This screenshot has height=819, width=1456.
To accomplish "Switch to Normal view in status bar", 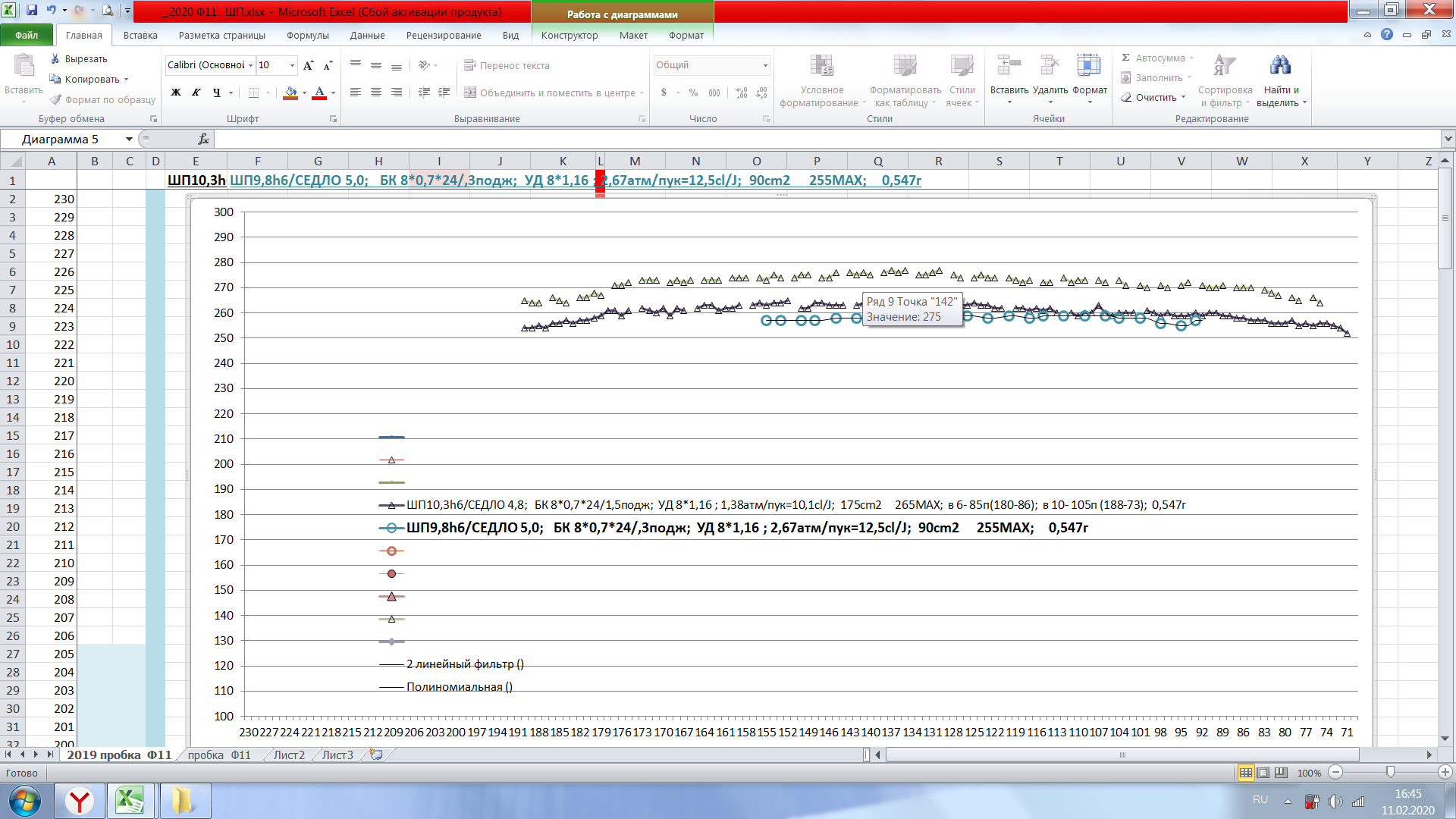I will tap(1246, 773).
